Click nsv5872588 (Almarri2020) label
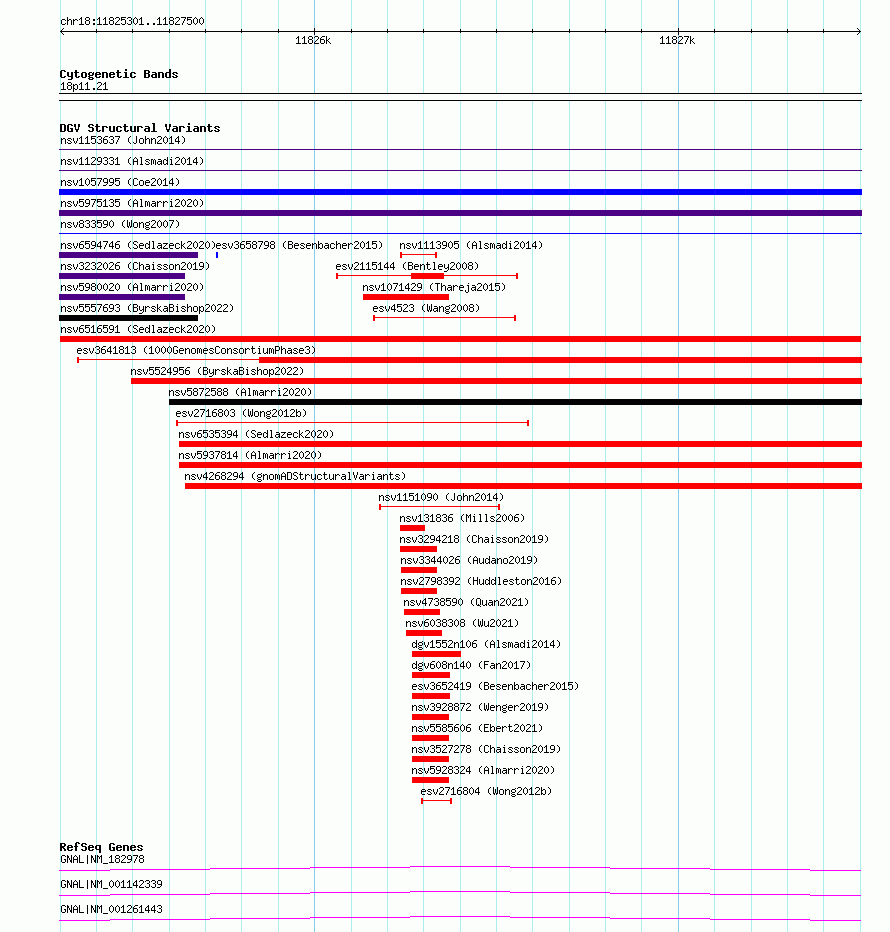The width and height of the screenshot is (890, 932). (x=240, y=392)
